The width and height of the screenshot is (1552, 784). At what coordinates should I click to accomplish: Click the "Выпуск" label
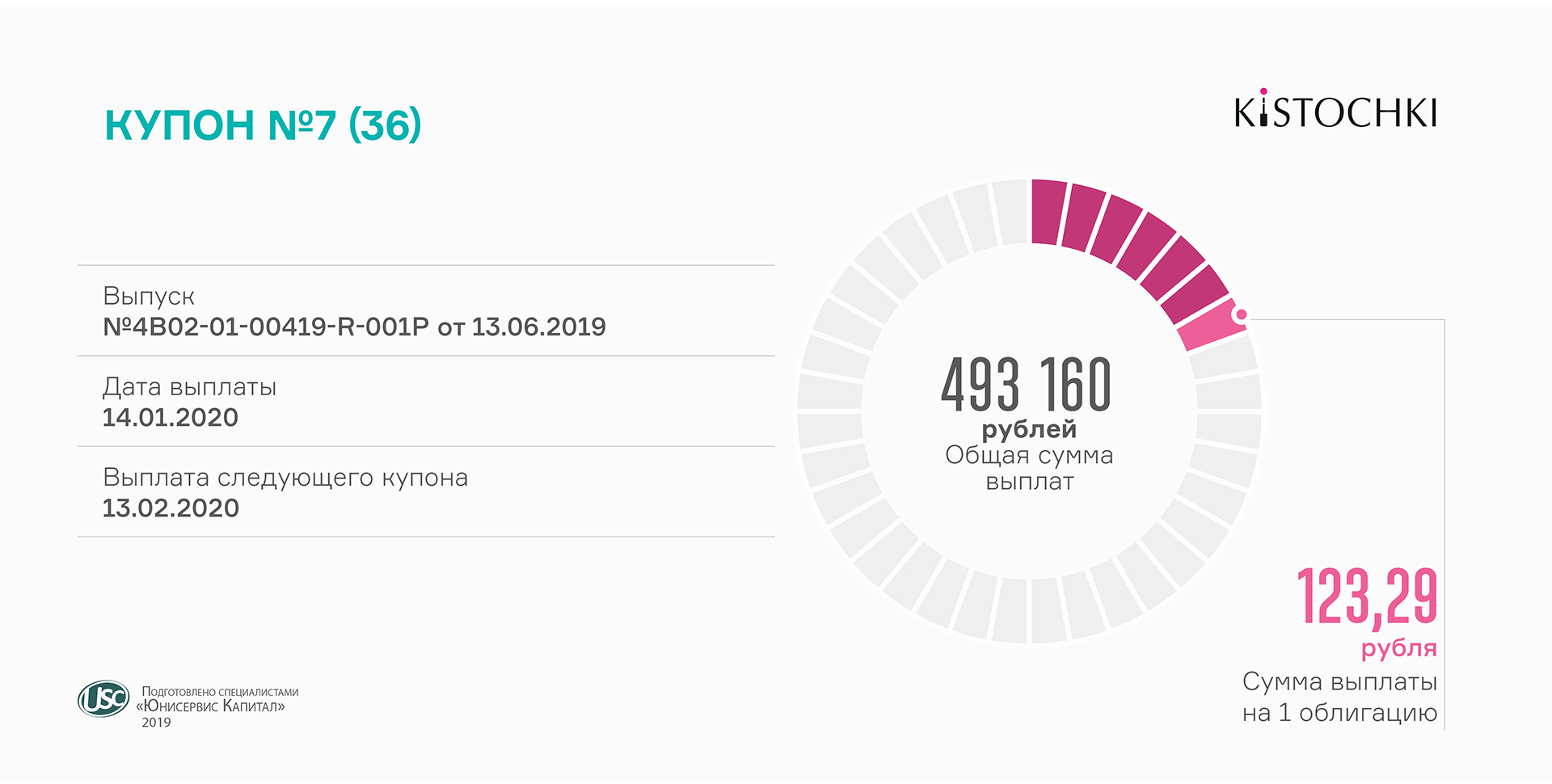point(149,297)
